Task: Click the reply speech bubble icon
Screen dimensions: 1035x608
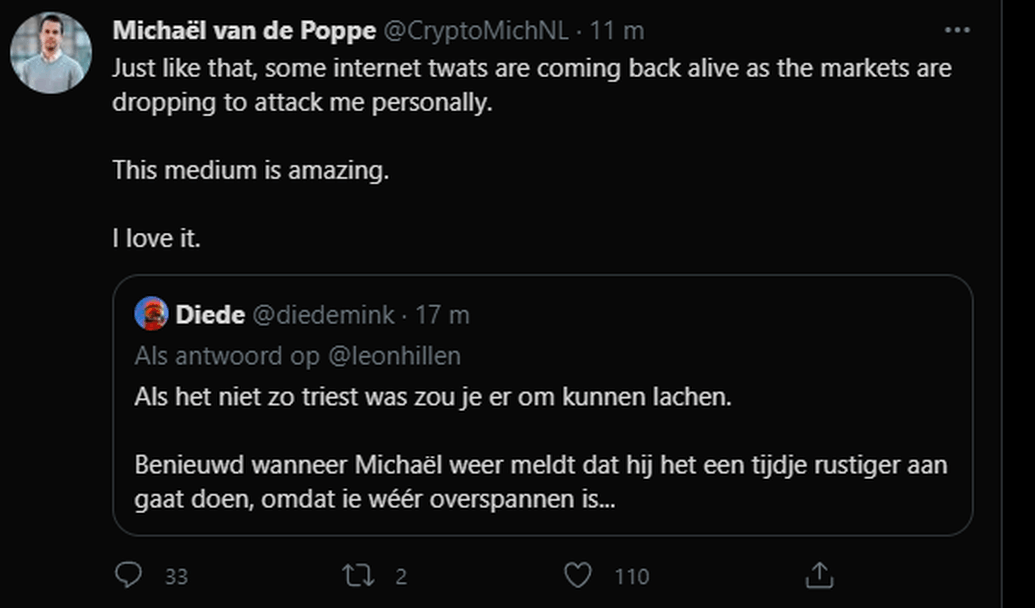Action: (x=128, y=575)
